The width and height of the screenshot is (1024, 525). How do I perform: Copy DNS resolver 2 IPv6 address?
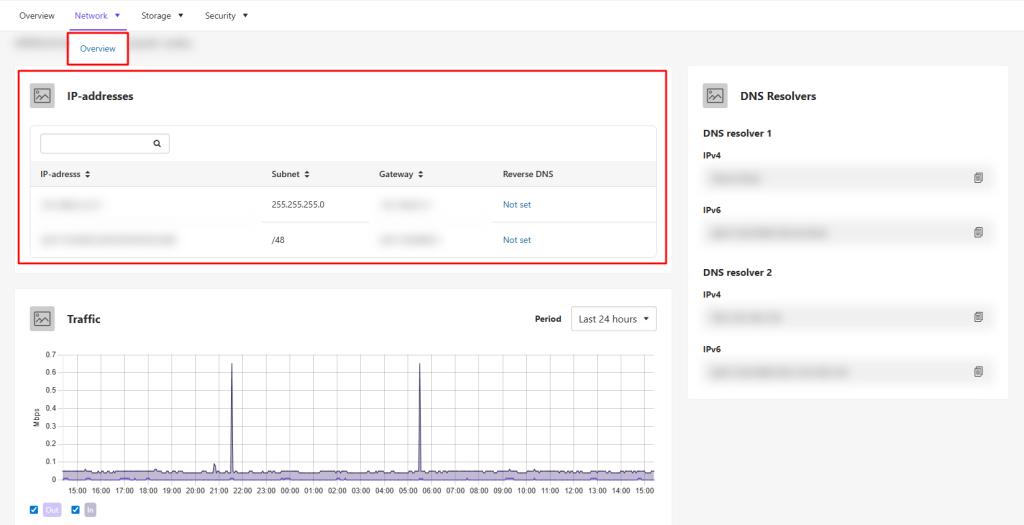coord(978,371)
